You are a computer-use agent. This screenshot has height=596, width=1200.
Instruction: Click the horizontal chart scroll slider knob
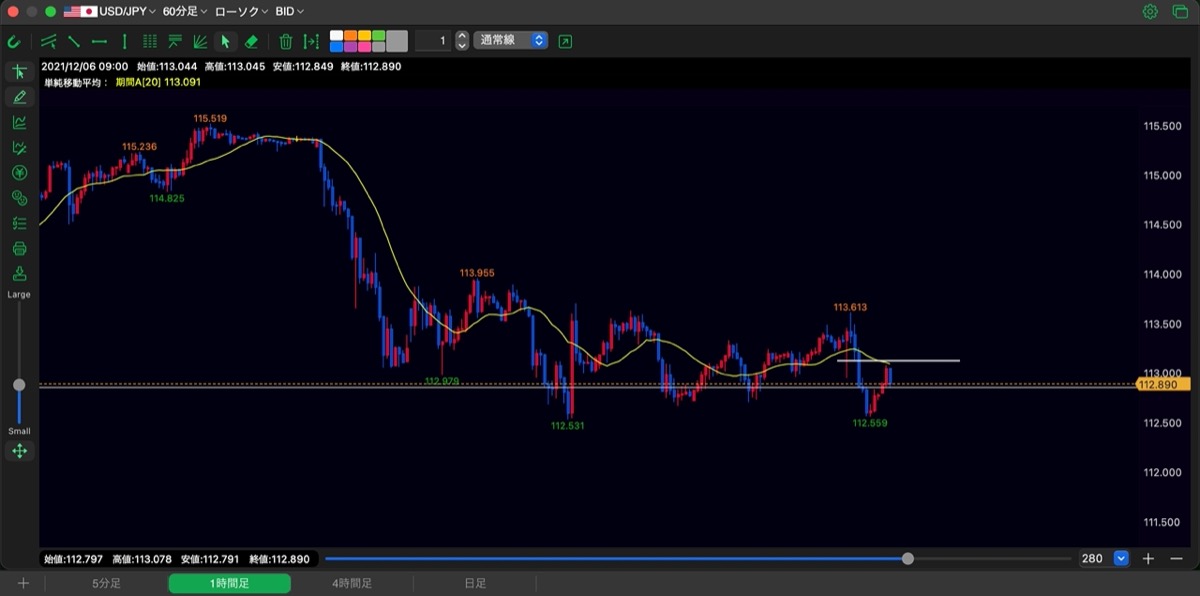(908, 559)
